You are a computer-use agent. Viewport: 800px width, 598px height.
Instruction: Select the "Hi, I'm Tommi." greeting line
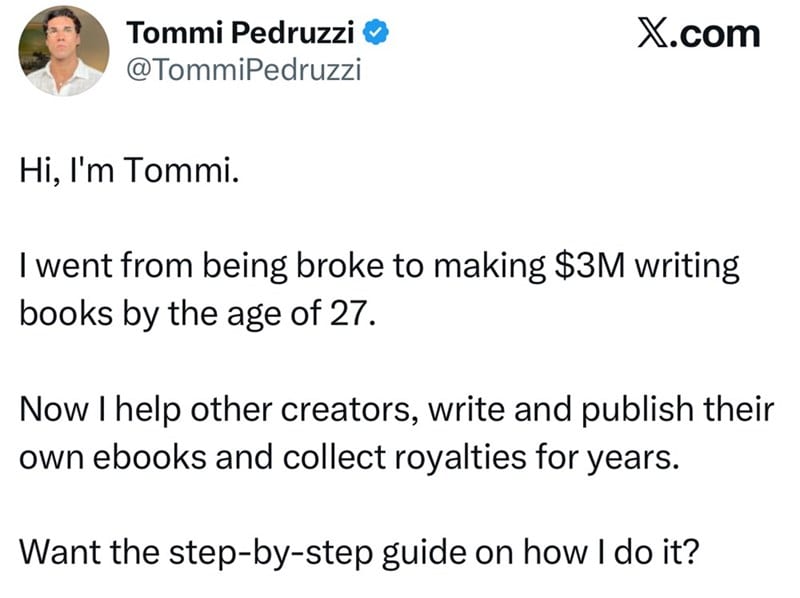[x=129, y=169]
